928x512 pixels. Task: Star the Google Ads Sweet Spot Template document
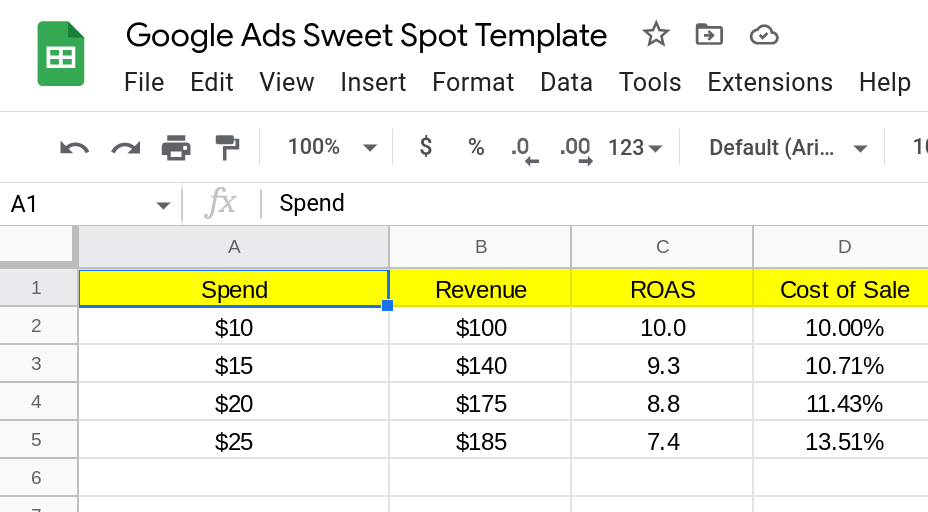(656, 34)
